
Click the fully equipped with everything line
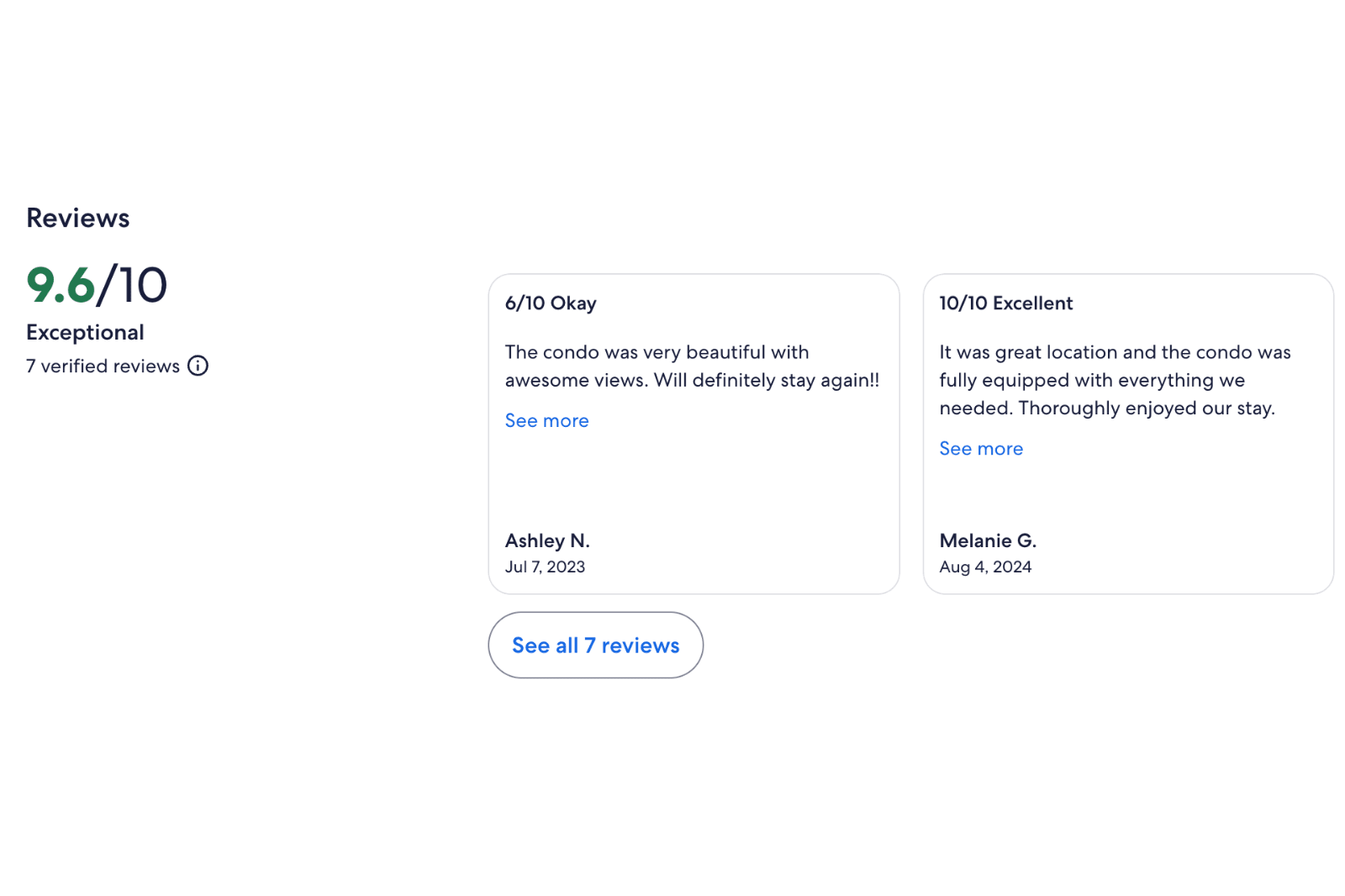(x=1092, y=381)
